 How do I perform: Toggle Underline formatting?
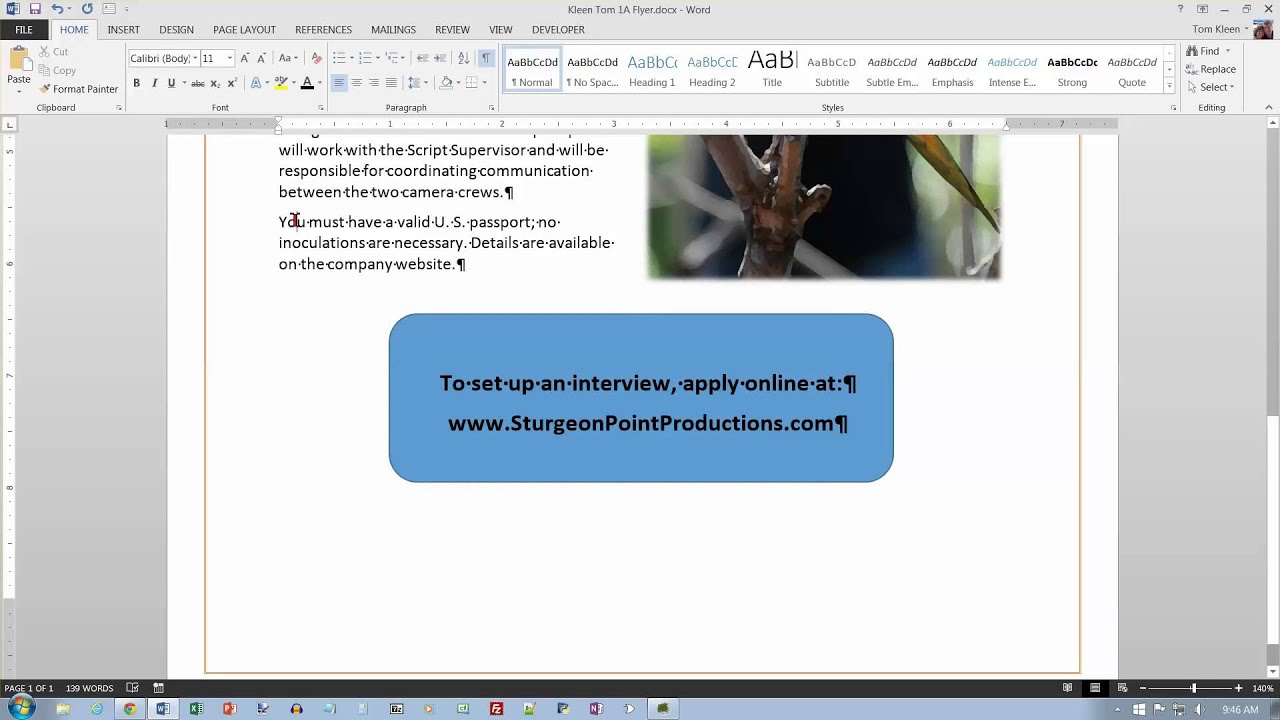pos(171,83)
